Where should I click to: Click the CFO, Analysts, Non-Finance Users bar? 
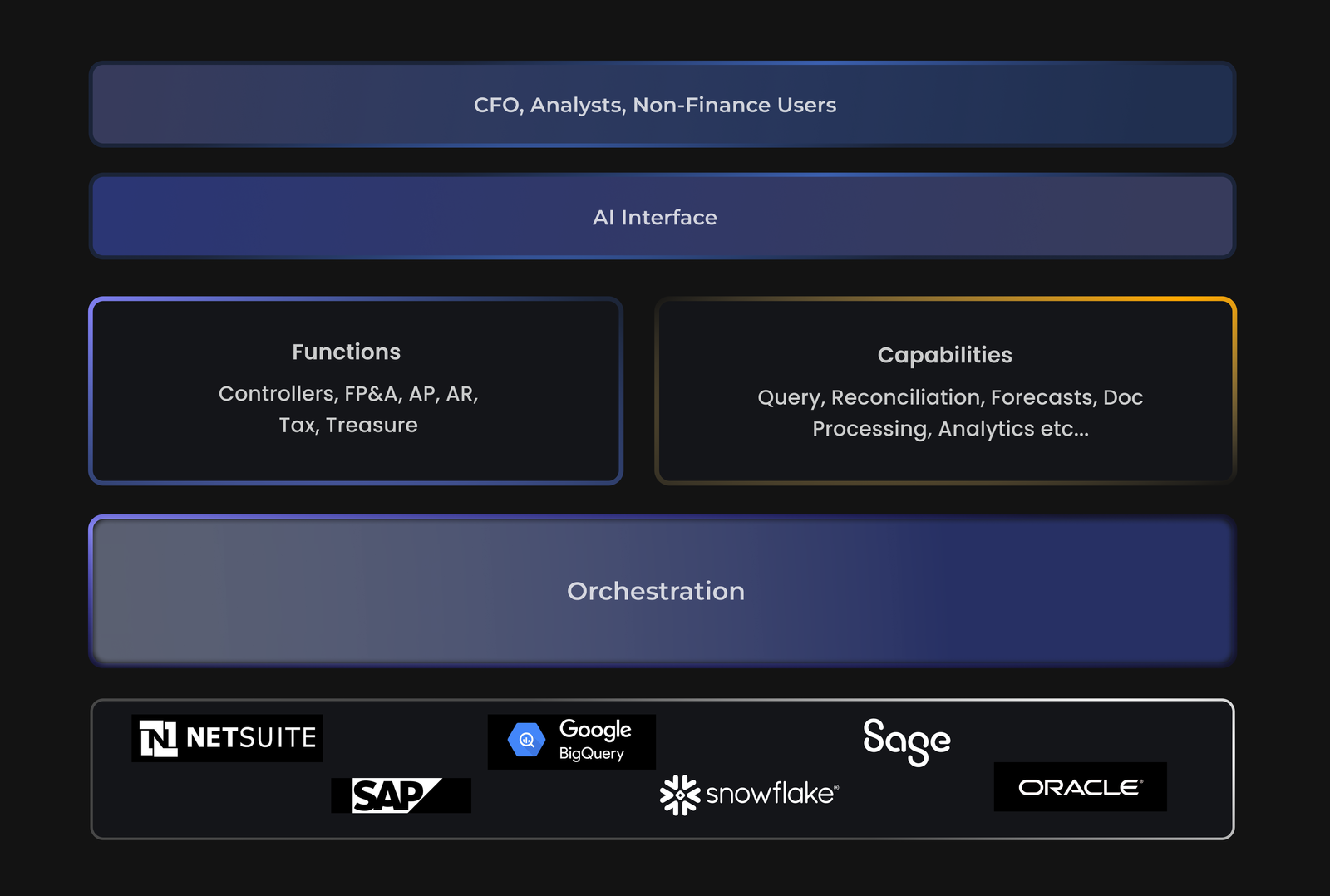[x=655, y=105]
